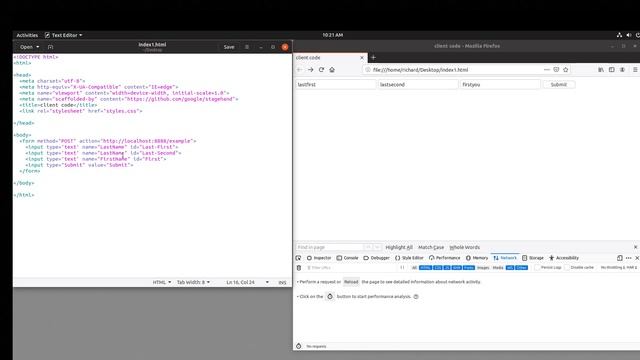Screen dimensions: 640x360
Task: Open Firefox hamburger menu
Action: 635,70
